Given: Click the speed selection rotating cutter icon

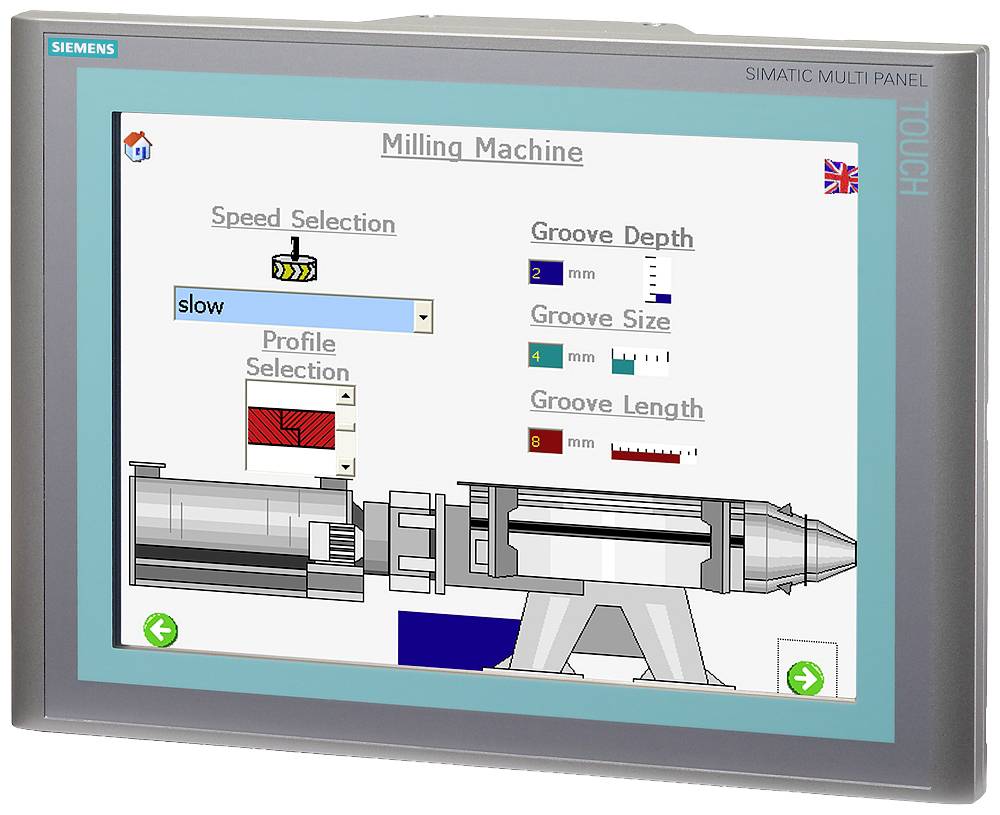Looking at the screenshot, I should [294, 260].
